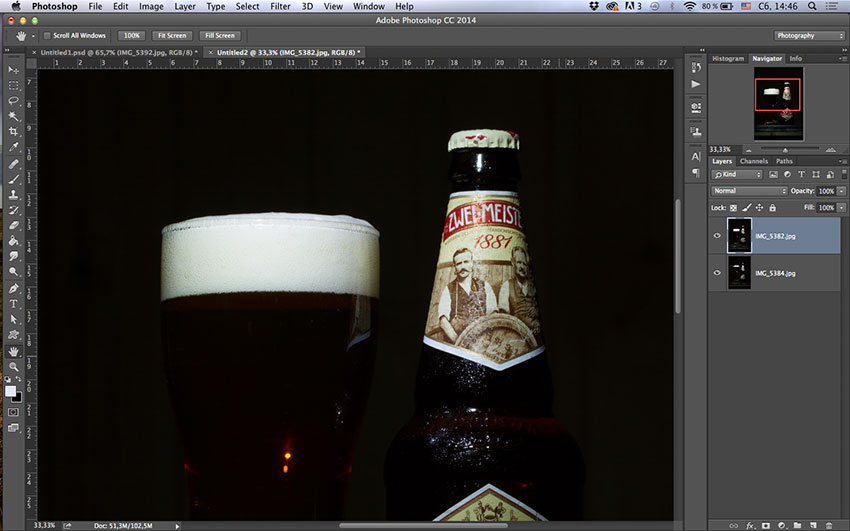The image size is (850, 531).
Task: Click the Fit Screen button
Action: pos(172,36)
